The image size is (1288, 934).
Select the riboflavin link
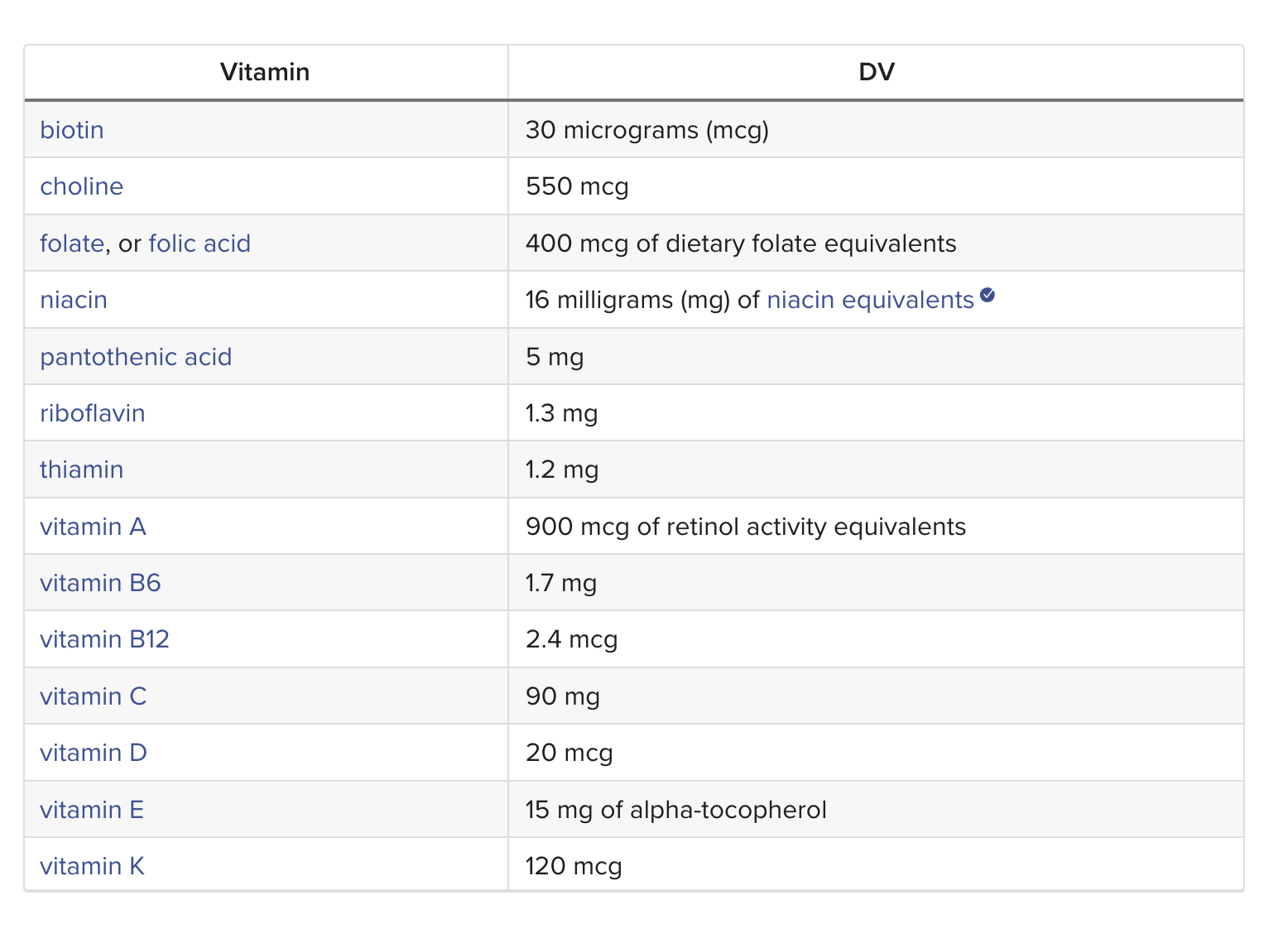tap(93, 413)
